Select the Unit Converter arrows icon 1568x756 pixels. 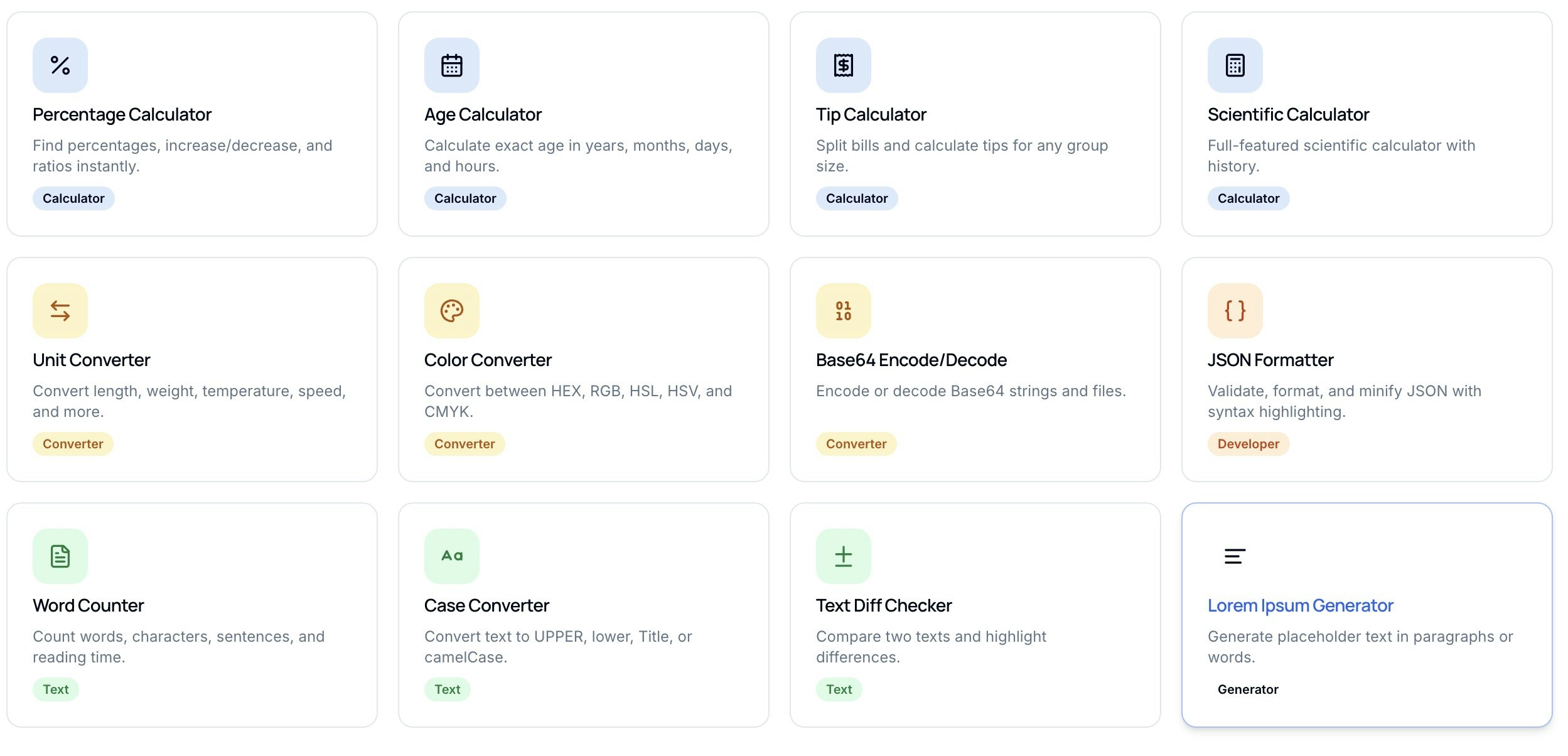(x=60, y=310)
